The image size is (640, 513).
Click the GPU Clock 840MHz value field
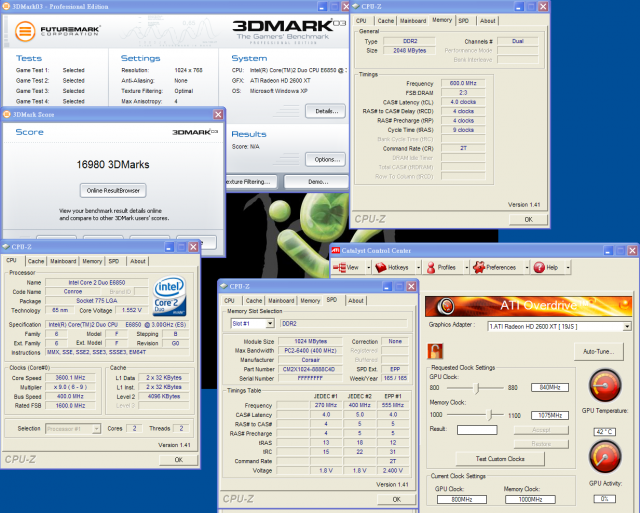(x=550, y=387)
